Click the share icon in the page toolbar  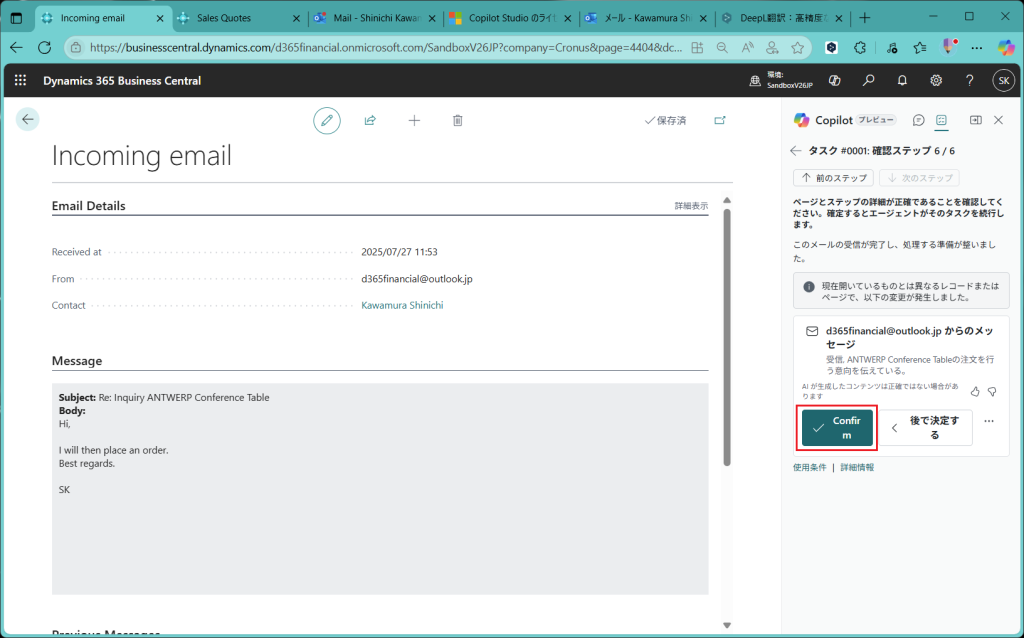370,120
